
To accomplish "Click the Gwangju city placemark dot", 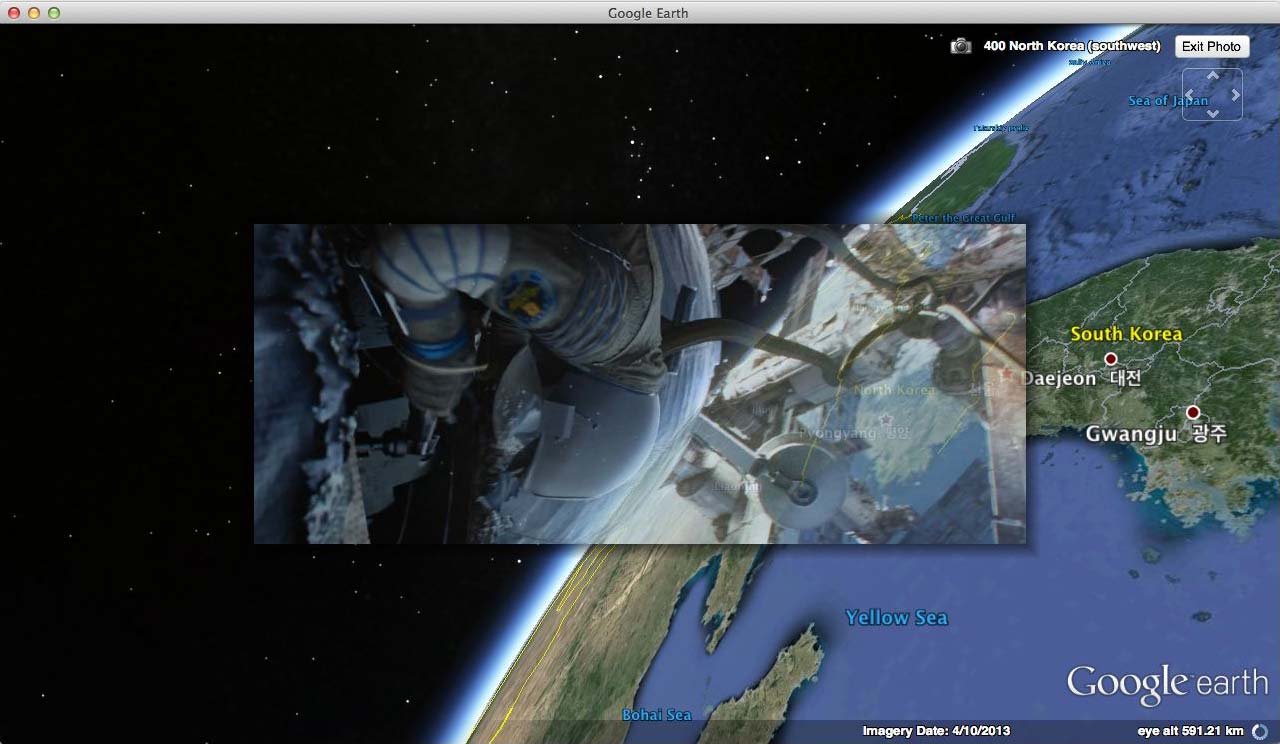I will pyautogui.click(x=1193, y=412).
